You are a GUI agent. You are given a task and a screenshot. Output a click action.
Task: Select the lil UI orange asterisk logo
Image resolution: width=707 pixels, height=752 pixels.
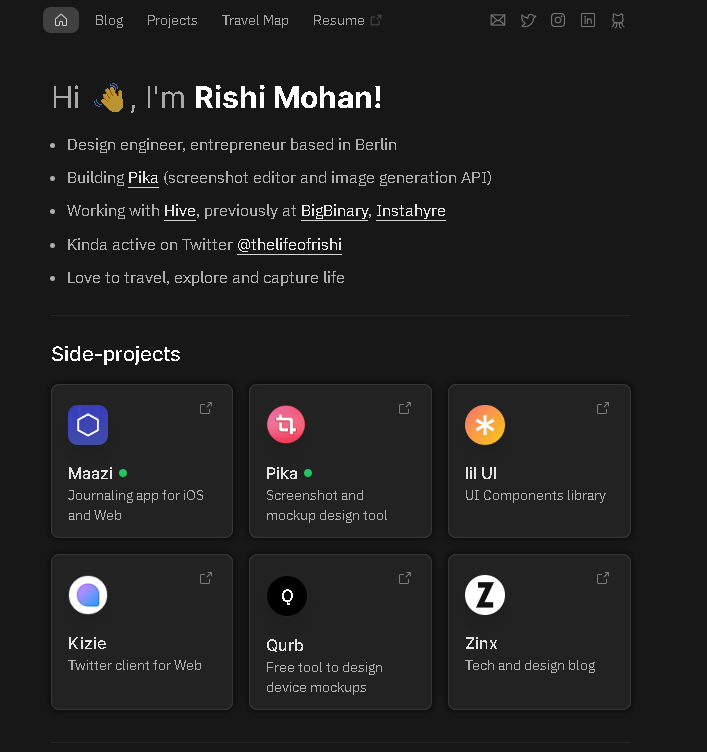tap(485, 425)
